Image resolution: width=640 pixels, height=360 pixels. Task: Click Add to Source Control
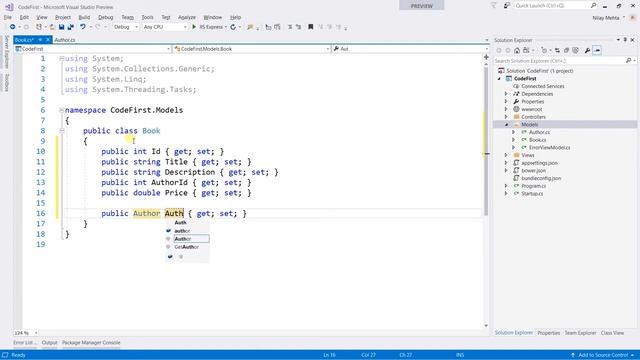(x=602, y=355)
